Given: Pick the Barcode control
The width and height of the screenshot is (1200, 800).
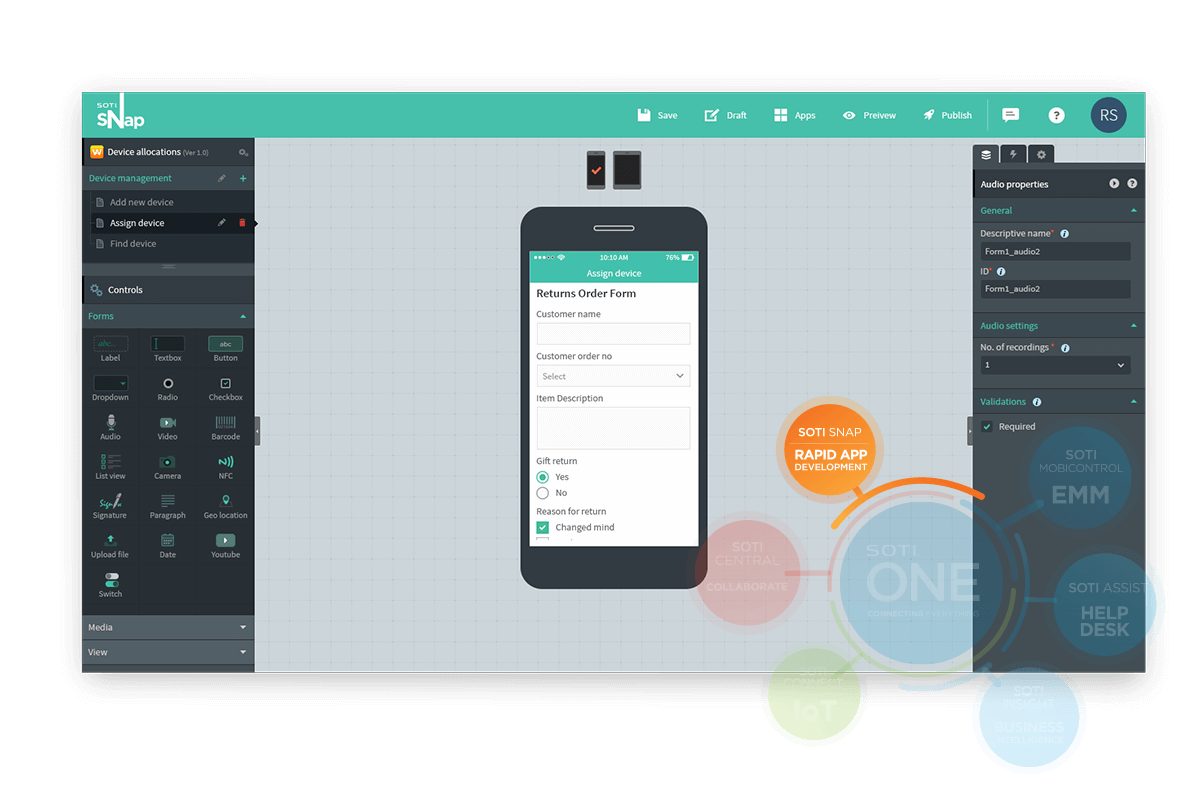Looking at the screenshot, I should pyautogui.click(x=226, y=428).
